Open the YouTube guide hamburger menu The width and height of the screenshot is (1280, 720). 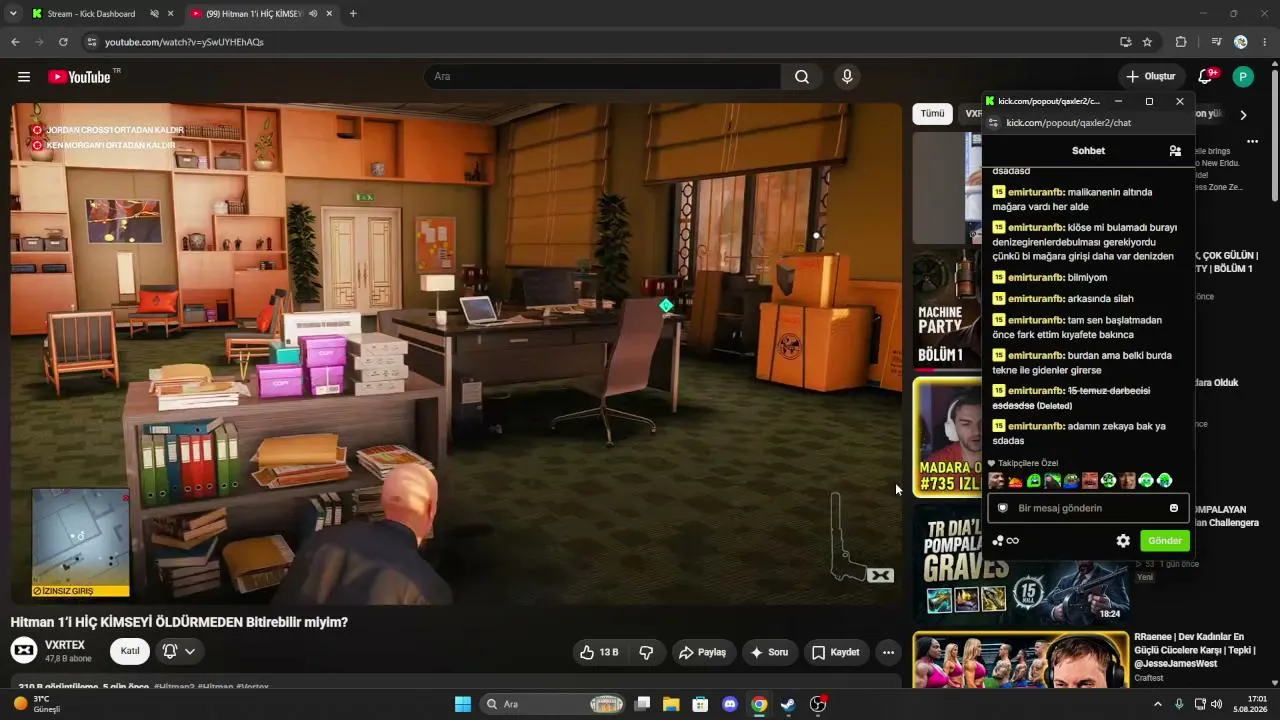click(24, 77)
